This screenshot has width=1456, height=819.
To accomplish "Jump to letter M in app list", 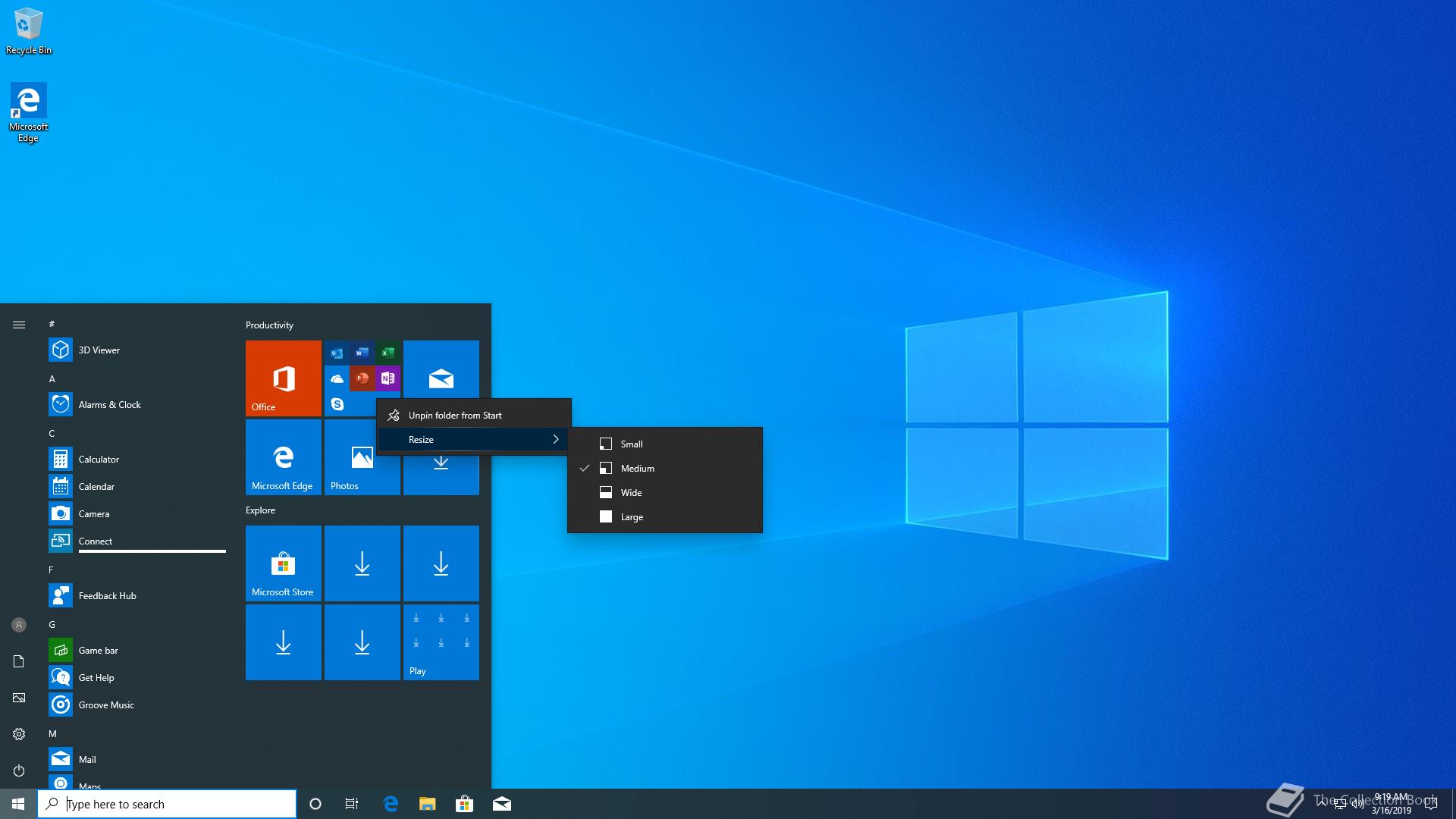I will pyautogui.click(x=52, y=733).
